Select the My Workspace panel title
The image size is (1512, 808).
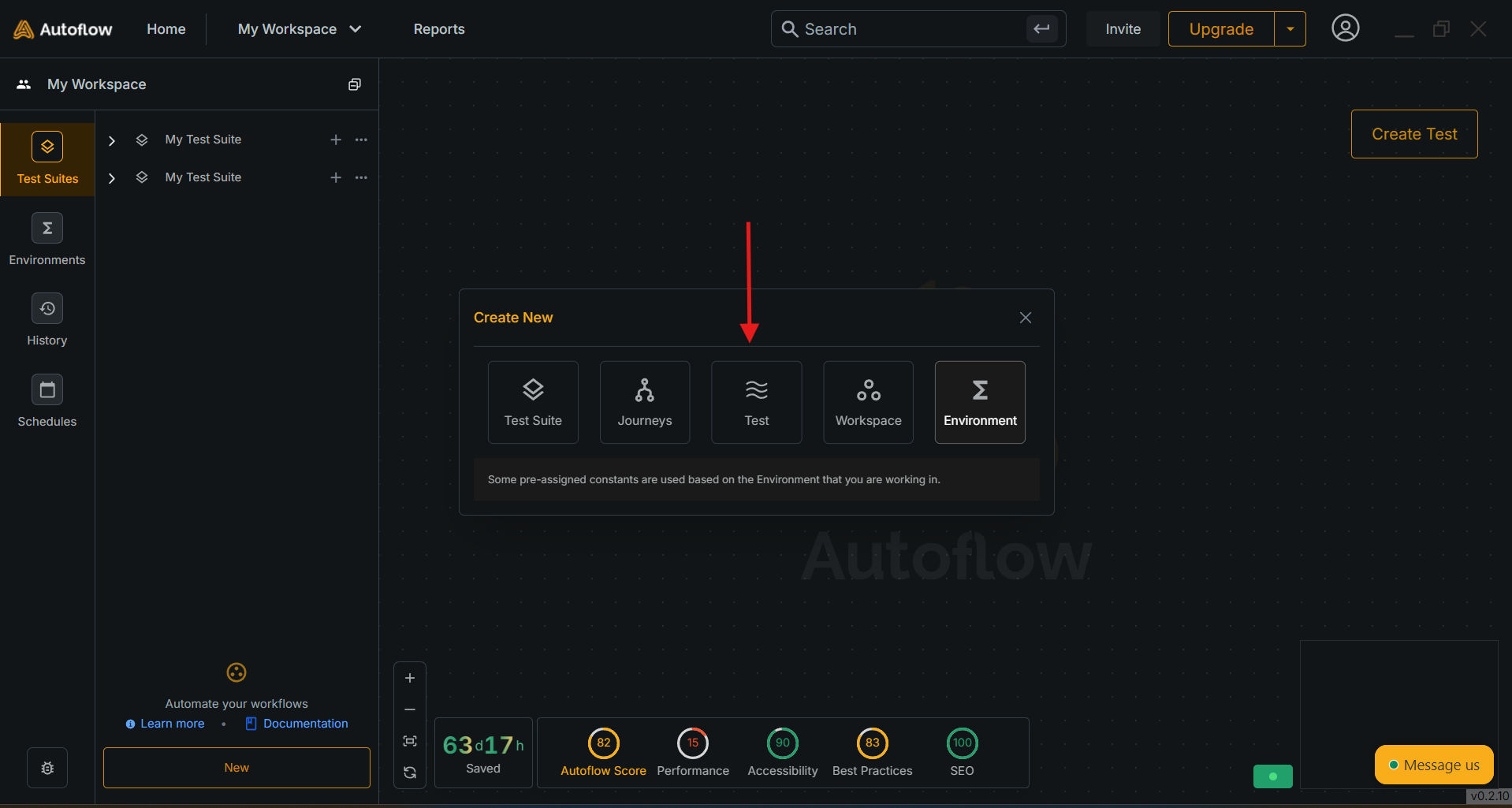click(97, 84)
